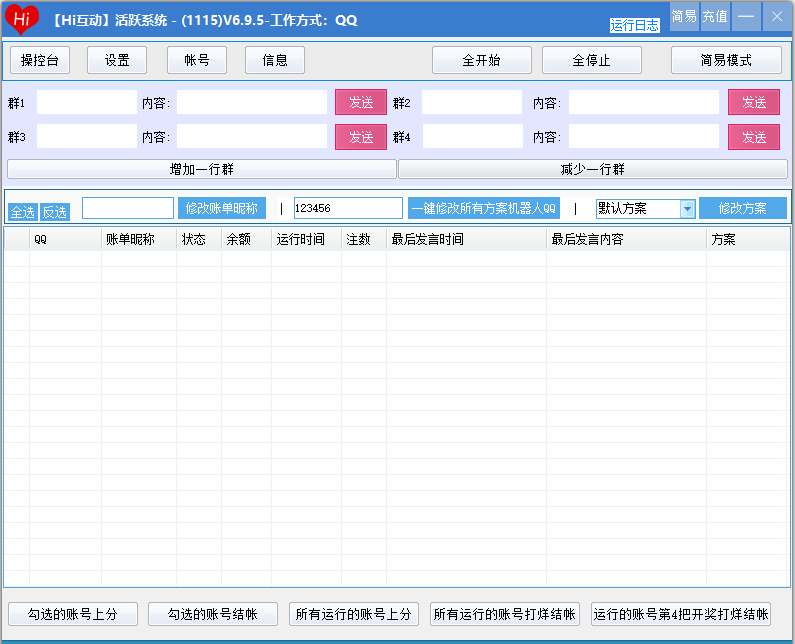The width and height of the screenshot is (795, 644).
Task: Sort by 注数 column header
Action: (364, 239)
